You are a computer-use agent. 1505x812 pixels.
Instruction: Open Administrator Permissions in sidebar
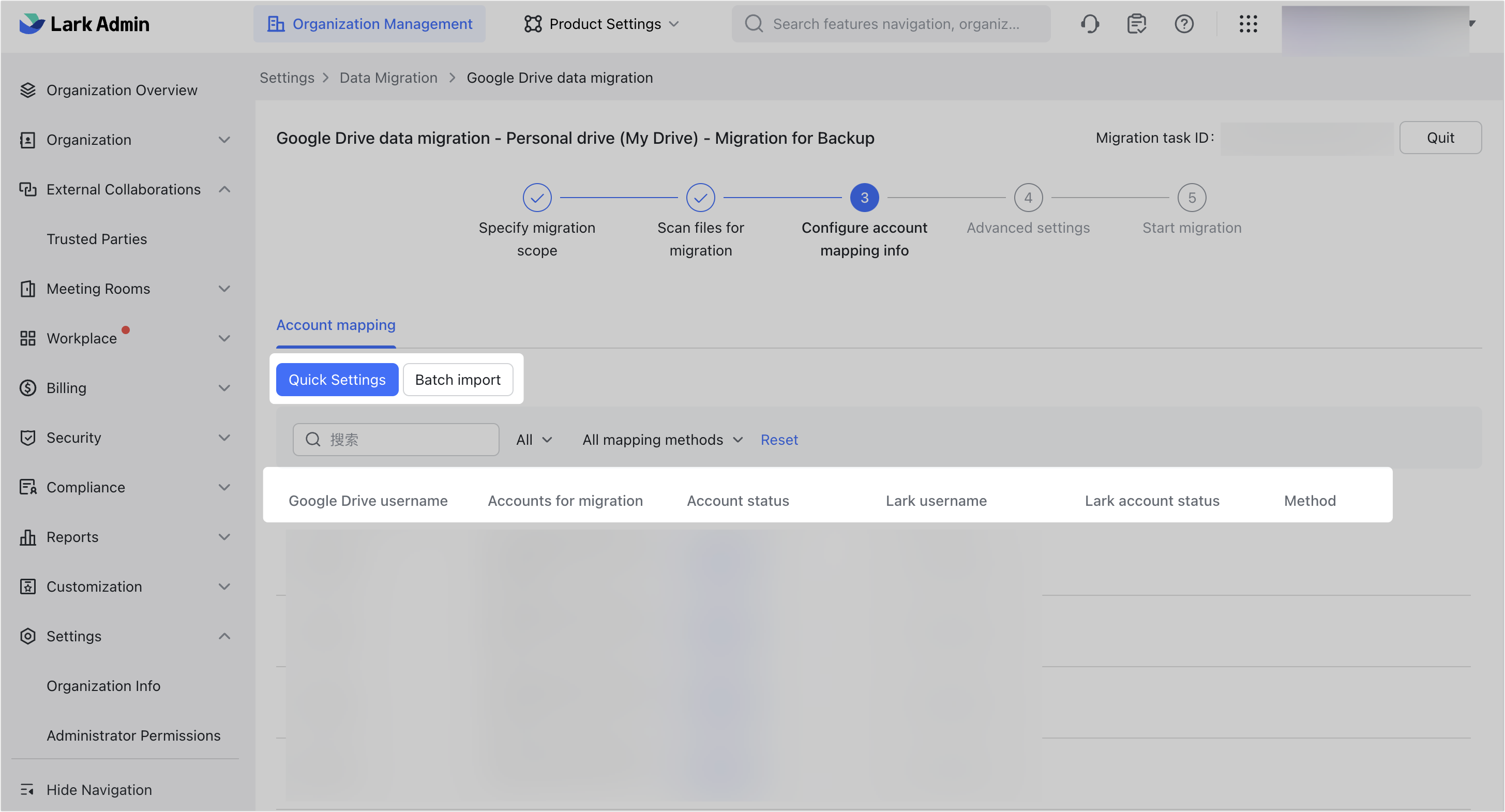coord(133,735)
